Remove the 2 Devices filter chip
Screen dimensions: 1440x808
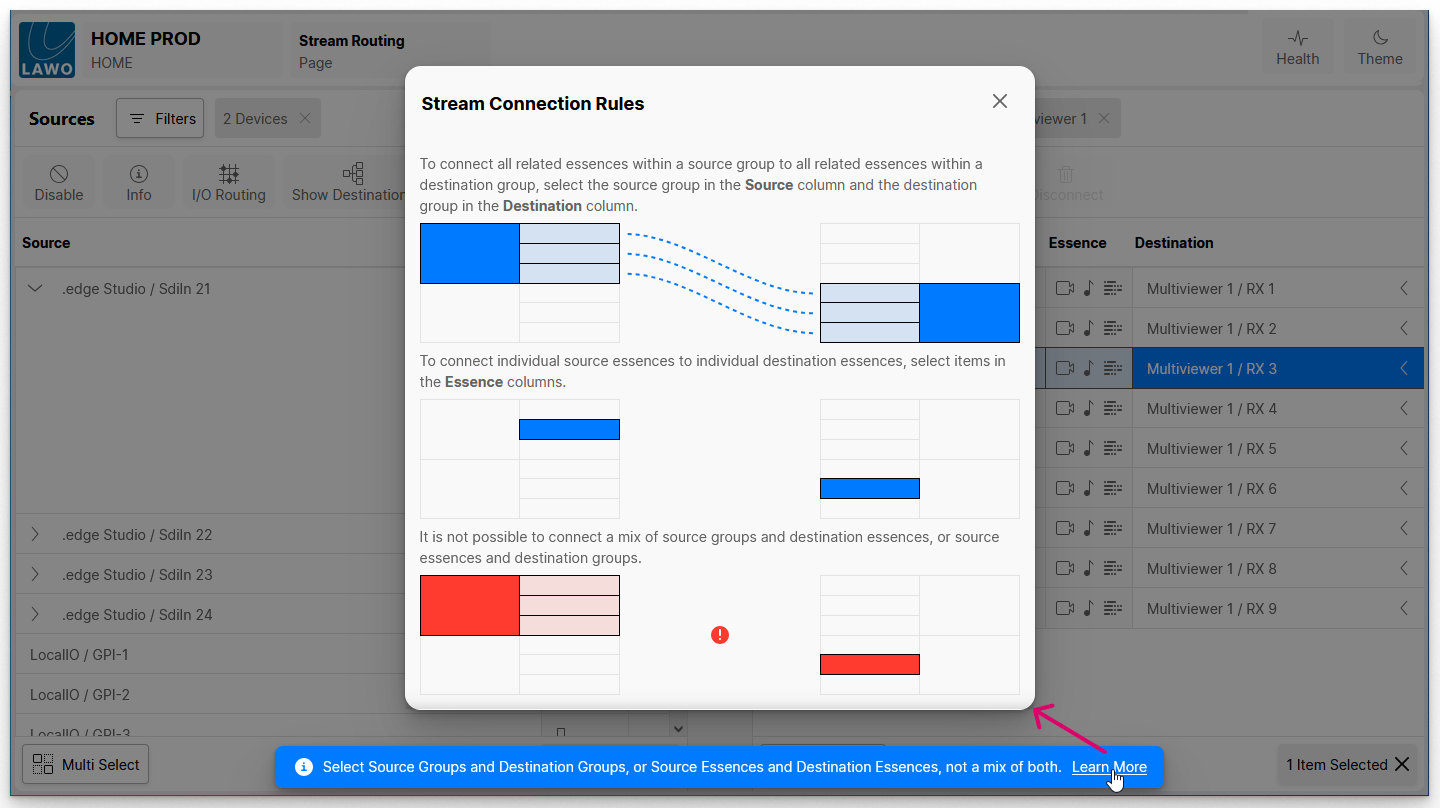[305, 119]
